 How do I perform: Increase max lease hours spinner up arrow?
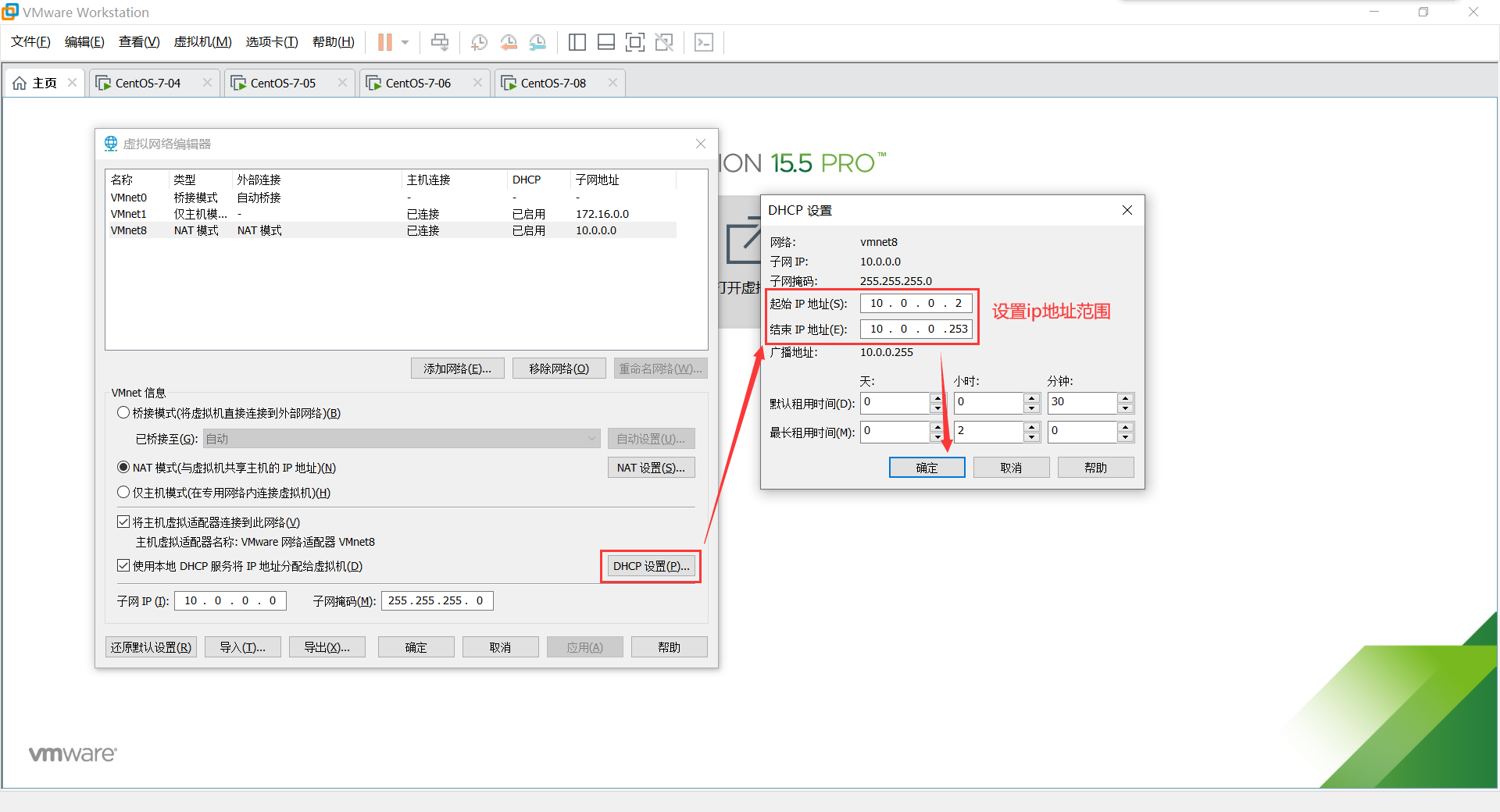1031,427
